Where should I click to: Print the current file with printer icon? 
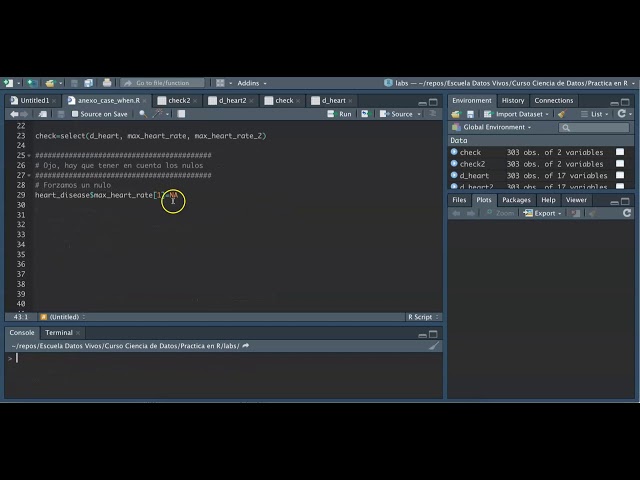coord(107,83)
